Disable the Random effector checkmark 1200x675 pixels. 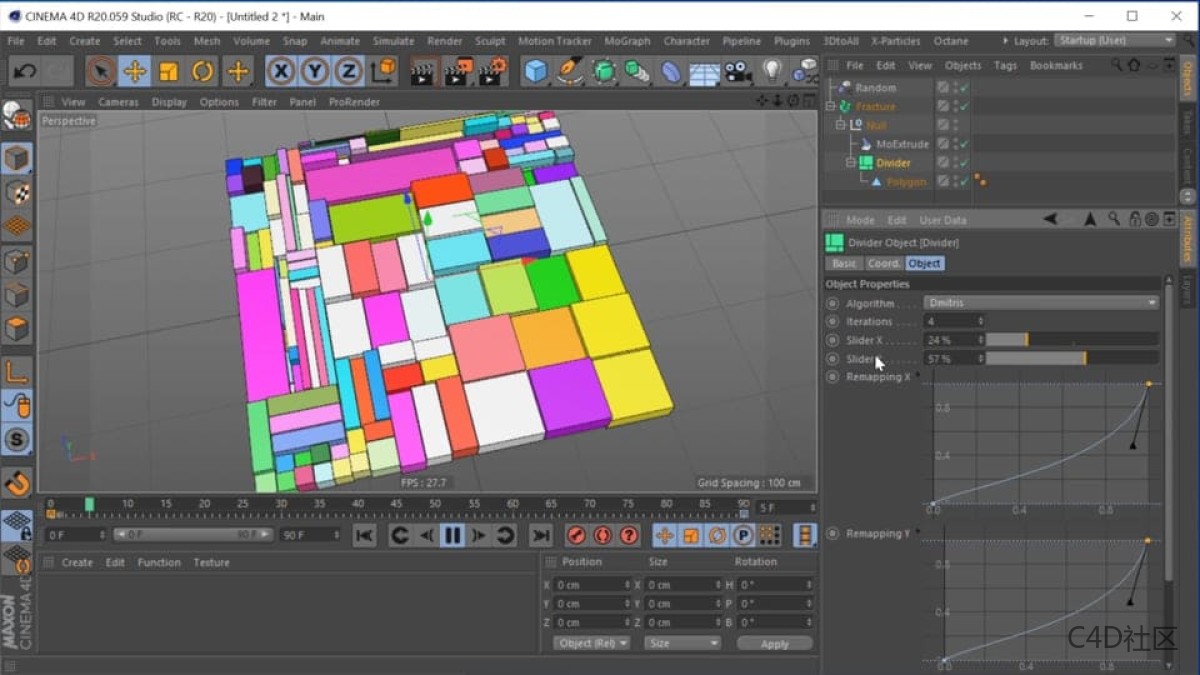pos(964,87)
